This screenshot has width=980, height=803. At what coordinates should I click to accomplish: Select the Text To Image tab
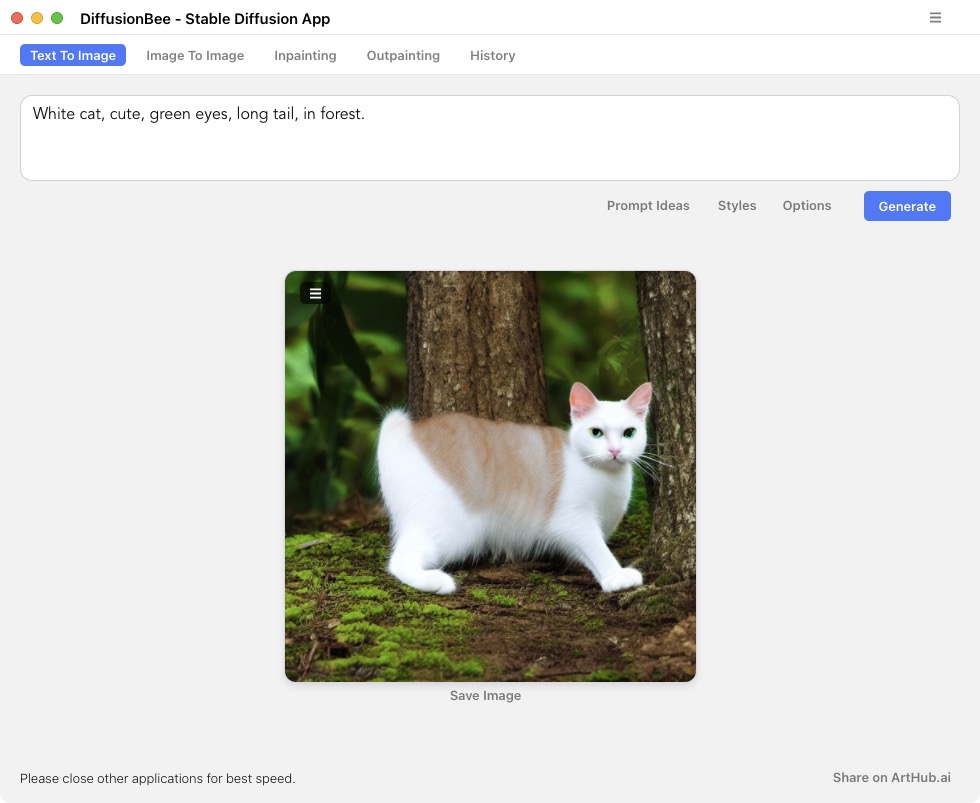click(x=72, y=55)
